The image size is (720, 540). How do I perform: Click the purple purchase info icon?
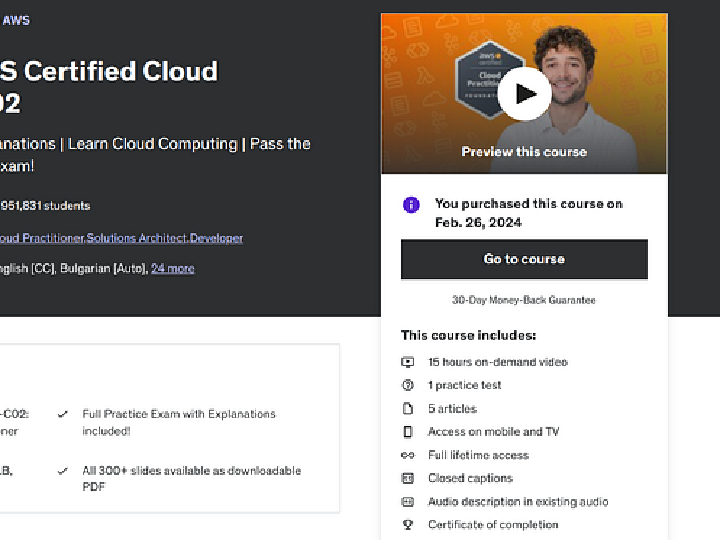(411, 204)
